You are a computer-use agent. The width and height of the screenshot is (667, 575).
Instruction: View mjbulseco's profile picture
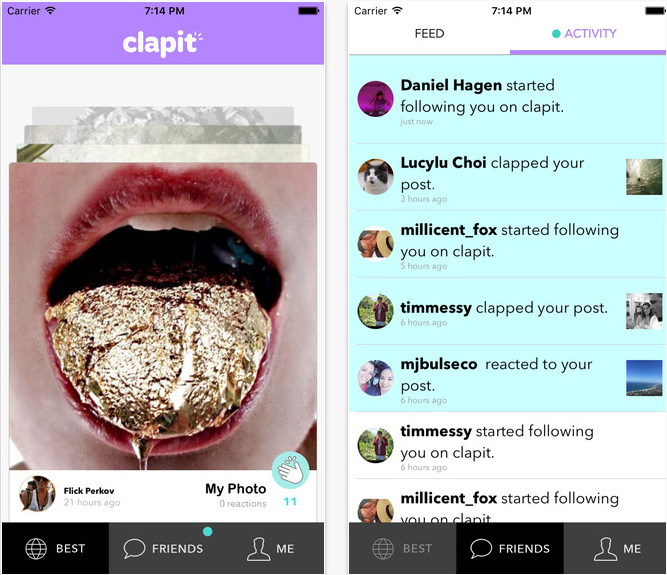pos(375,378)
